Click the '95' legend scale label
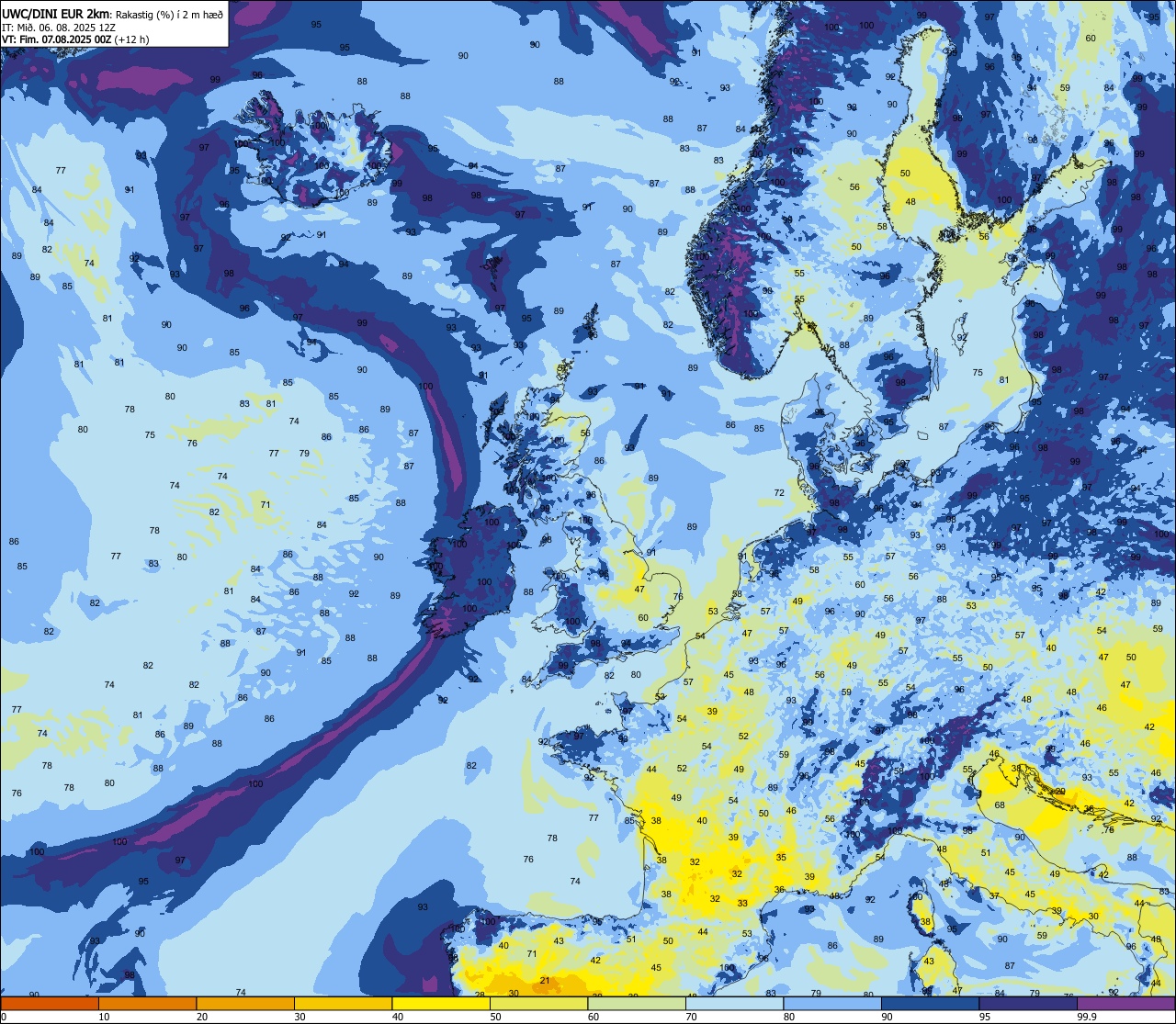The height and width of the screenshot is (1024, 1176). click(x=985, y=1017)
